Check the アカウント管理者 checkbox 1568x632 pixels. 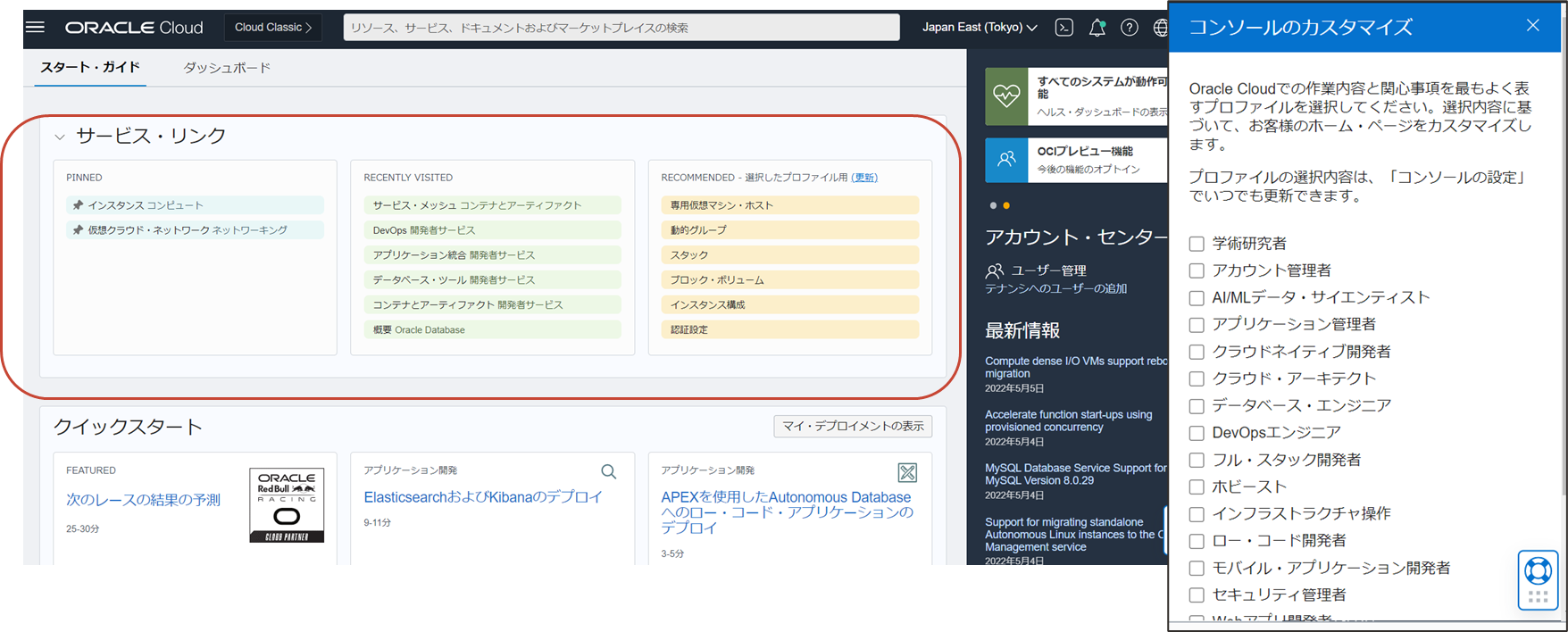click(1197, 270)
